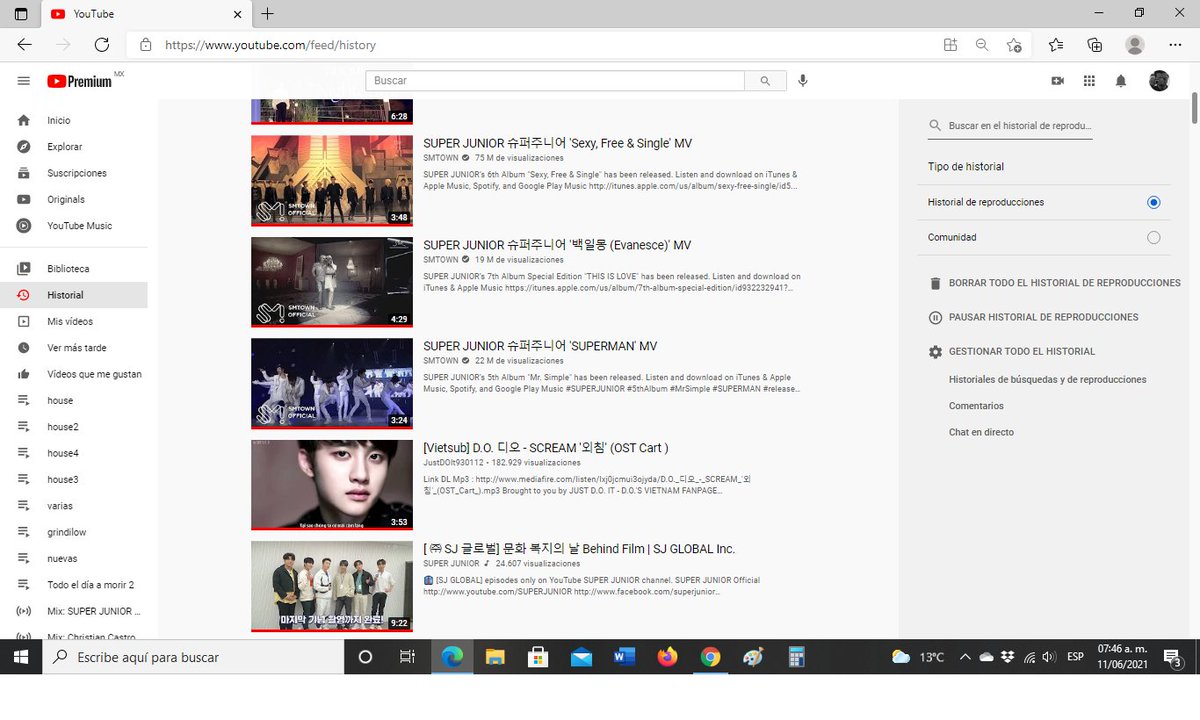Viewport: 1200px width, 720px height.
Task: Open the Sexy, Free & Single thumbnail
Action: pos(332,181)
